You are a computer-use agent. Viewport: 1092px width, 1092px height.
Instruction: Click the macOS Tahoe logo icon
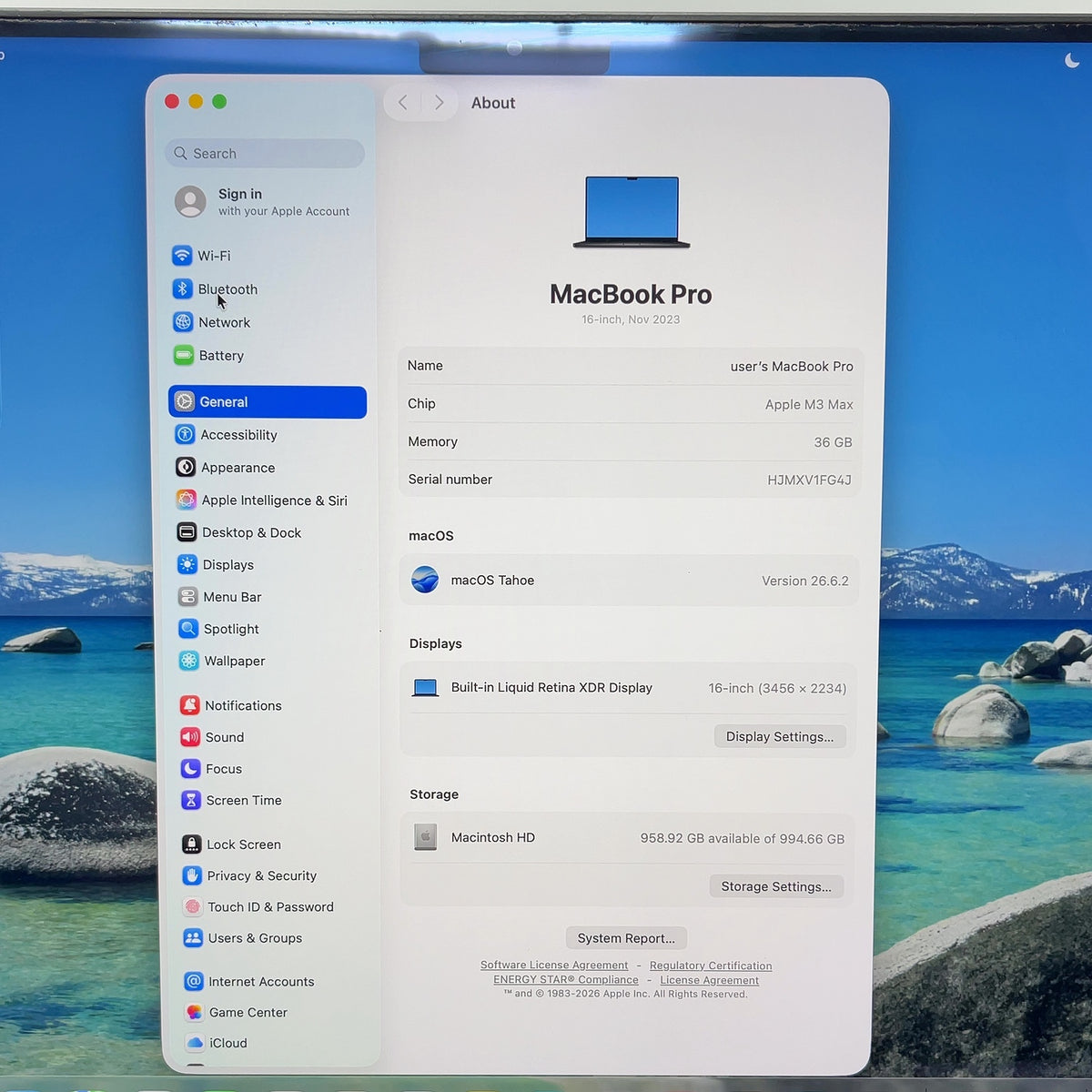425,579
